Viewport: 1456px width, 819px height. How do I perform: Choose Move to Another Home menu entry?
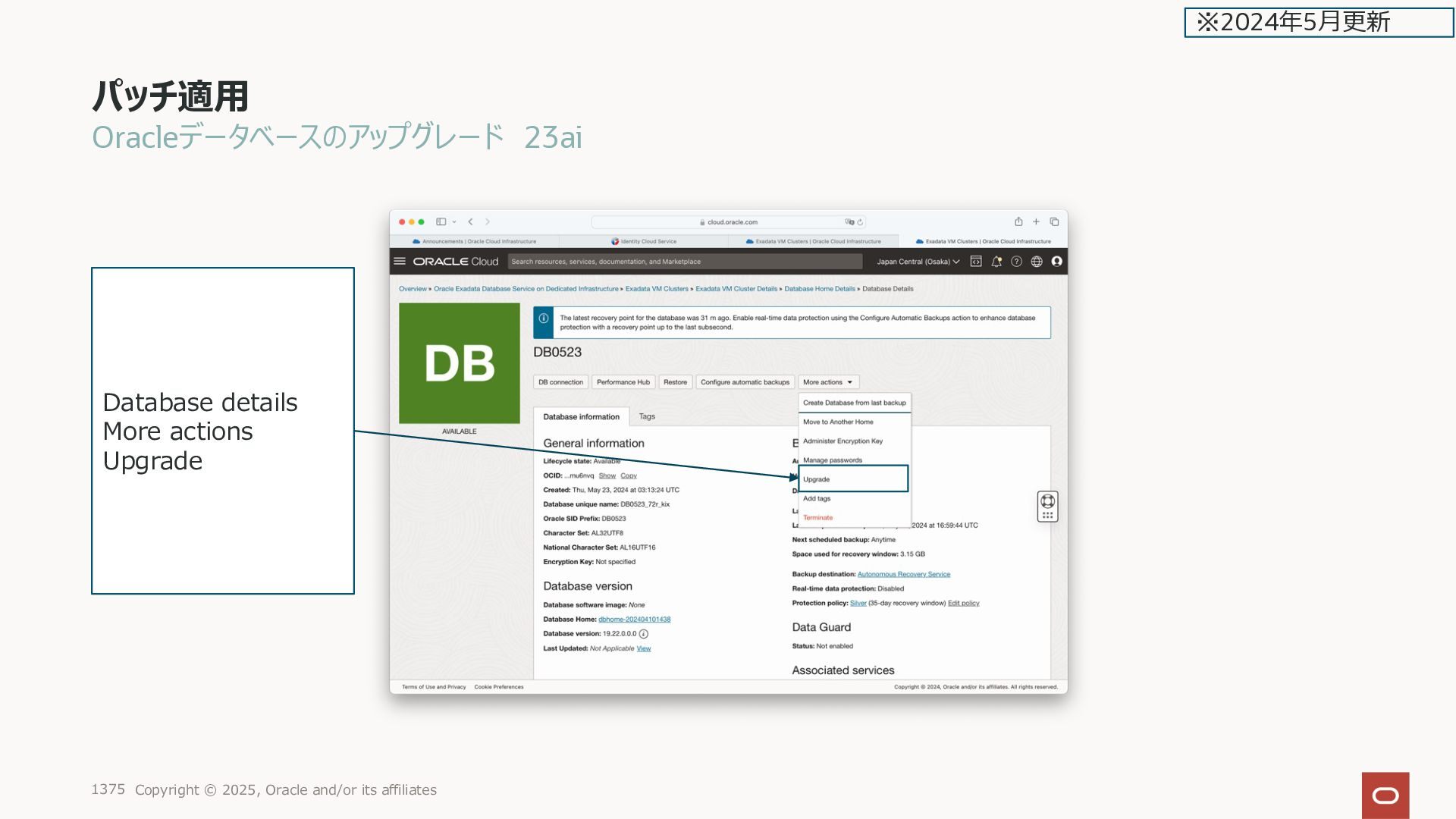(838, 422)
